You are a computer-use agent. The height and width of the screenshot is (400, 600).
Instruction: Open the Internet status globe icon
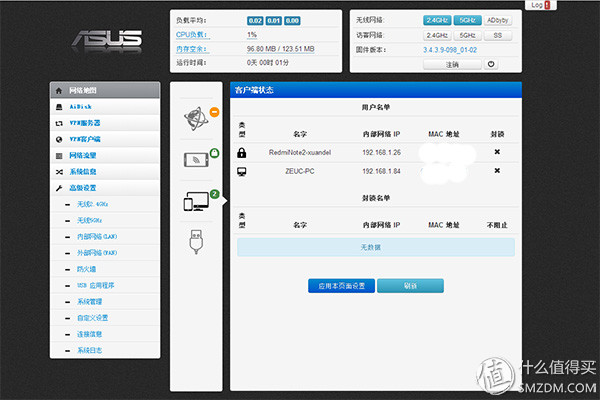(x=196, y=118)
